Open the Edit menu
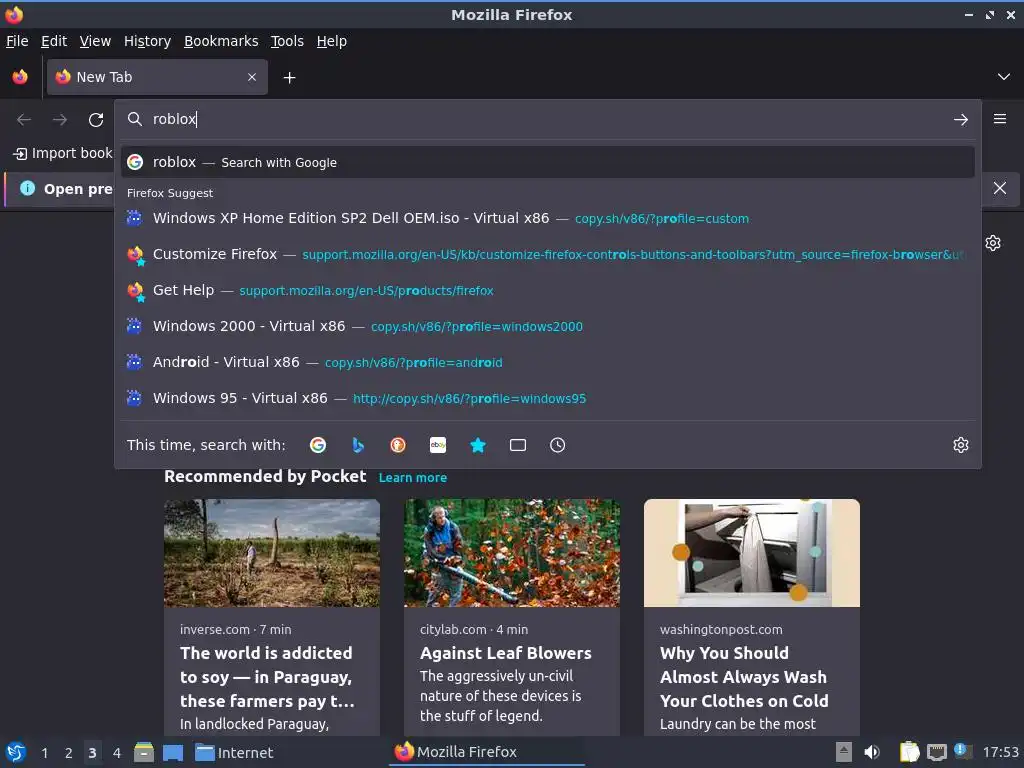The width and height of the screenshot is (1024, 768). click(x=54, y=41)
